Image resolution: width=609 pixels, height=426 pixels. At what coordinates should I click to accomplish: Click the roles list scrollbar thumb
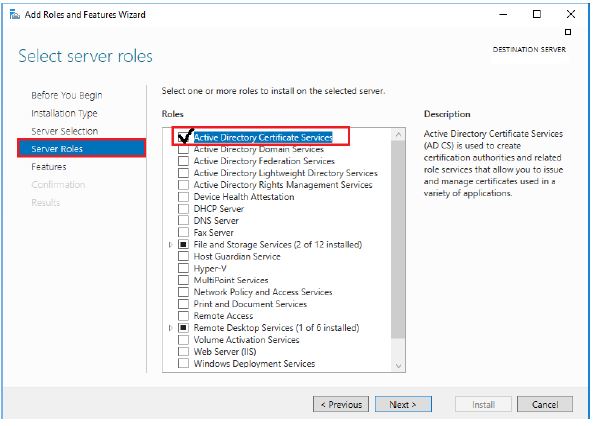398,239
